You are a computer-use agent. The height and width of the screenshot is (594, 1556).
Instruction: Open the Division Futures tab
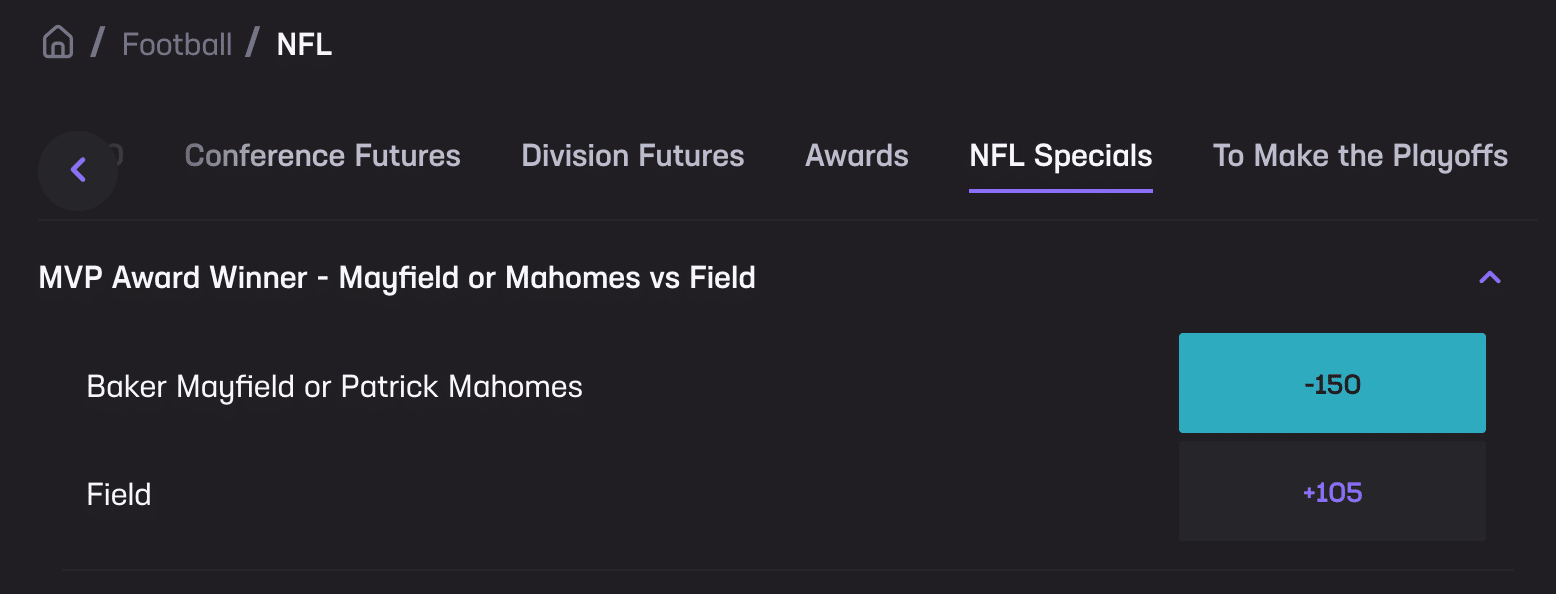click(x=632, y=155)
